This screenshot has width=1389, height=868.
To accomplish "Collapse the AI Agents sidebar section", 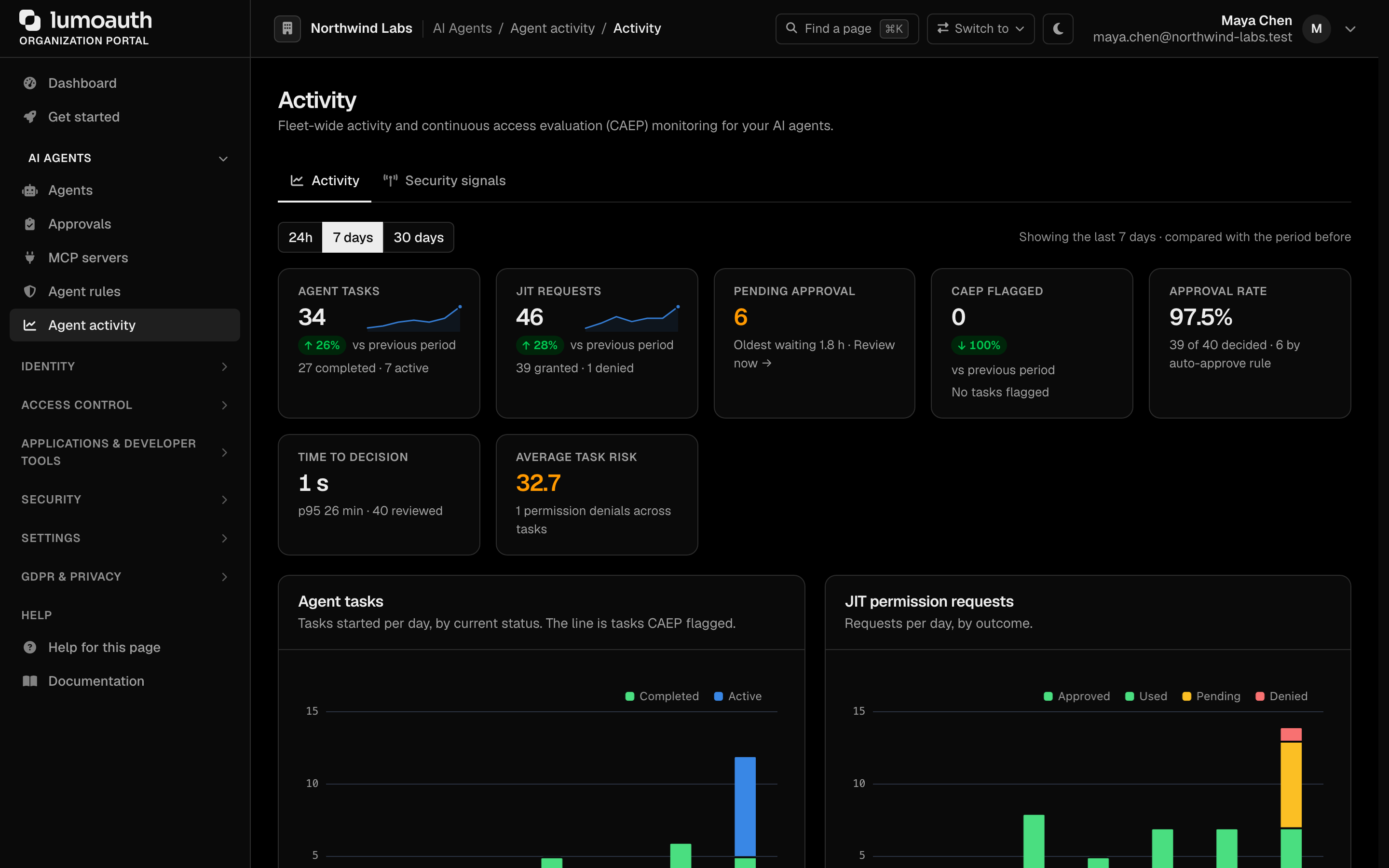I will tap(124, 158).
